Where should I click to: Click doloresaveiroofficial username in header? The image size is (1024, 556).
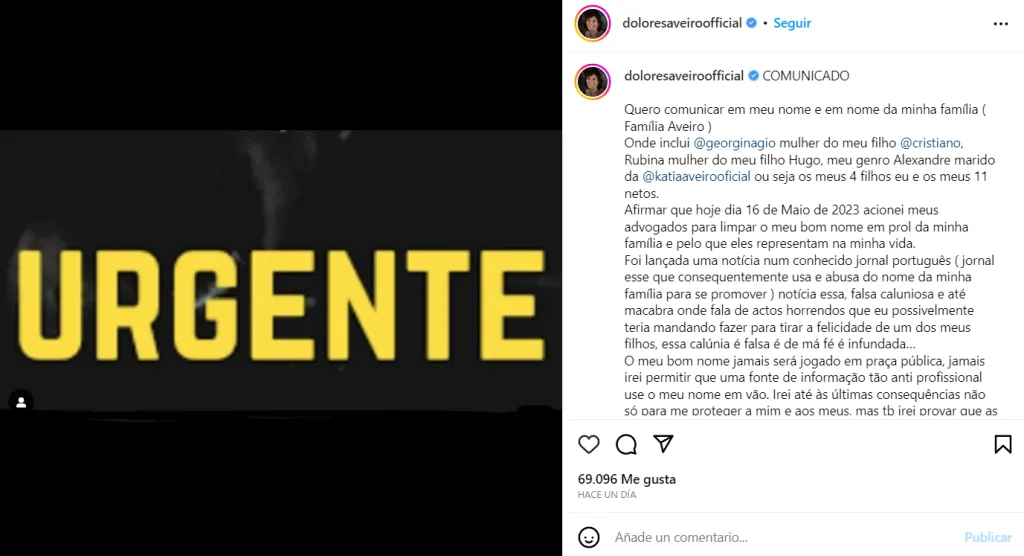pos(682,23)
